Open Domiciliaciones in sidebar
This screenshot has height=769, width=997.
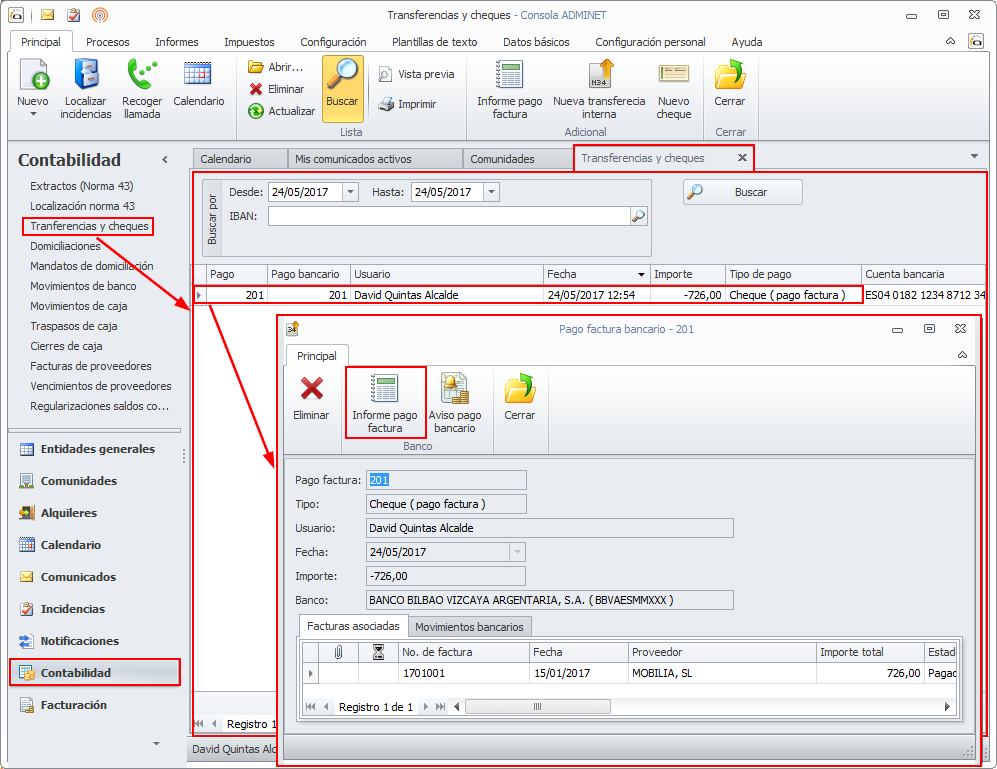click(x=65, y=246)
